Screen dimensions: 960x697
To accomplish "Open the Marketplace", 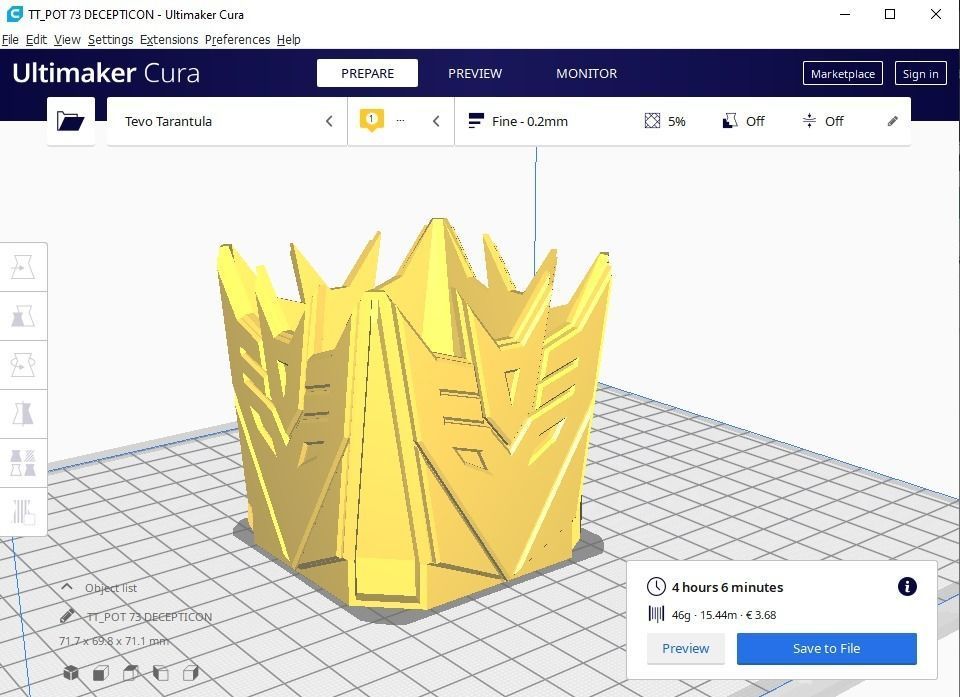I will click(842, 73).
